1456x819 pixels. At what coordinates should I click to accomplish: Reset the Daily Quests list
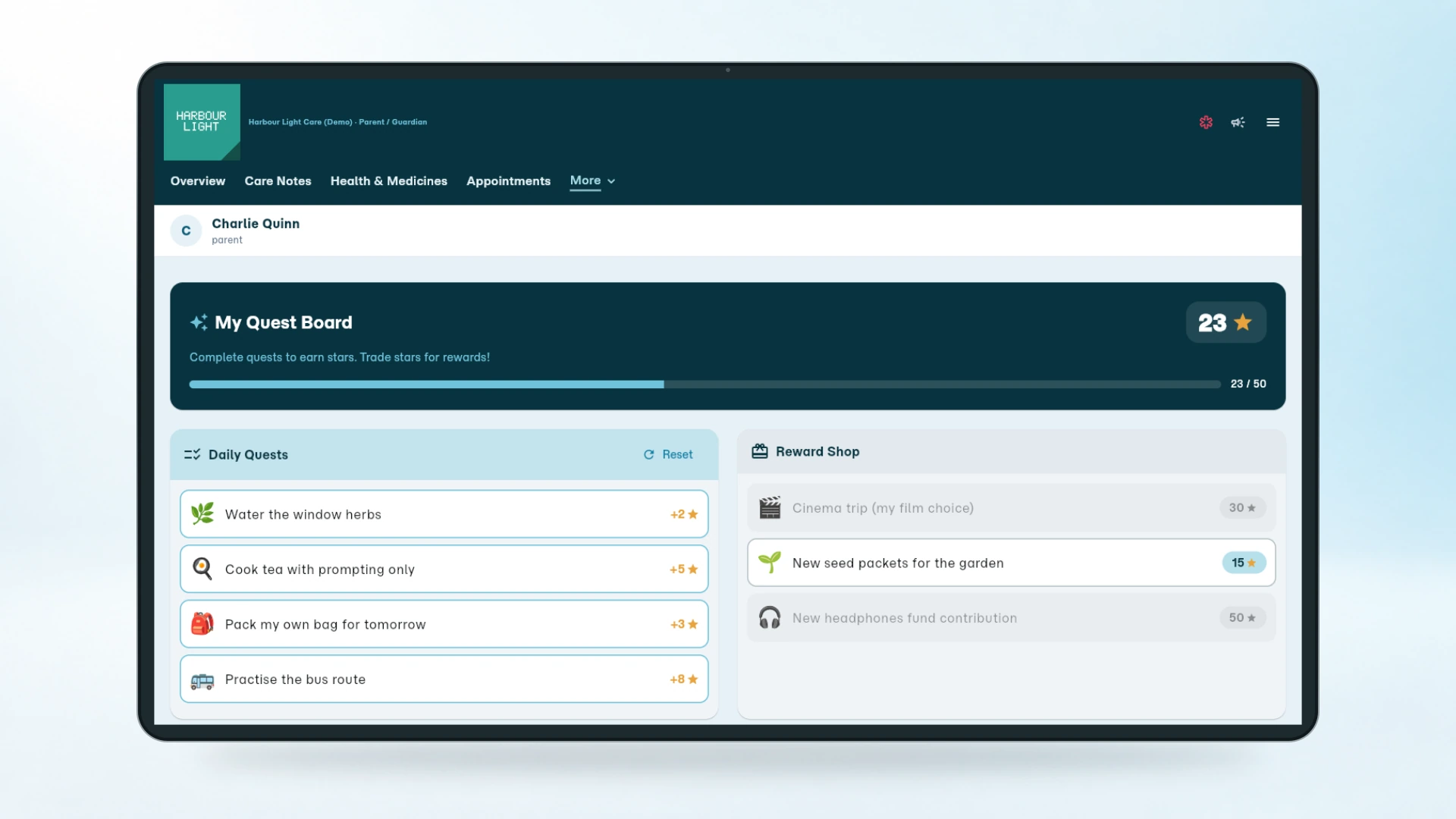(668, 454)
